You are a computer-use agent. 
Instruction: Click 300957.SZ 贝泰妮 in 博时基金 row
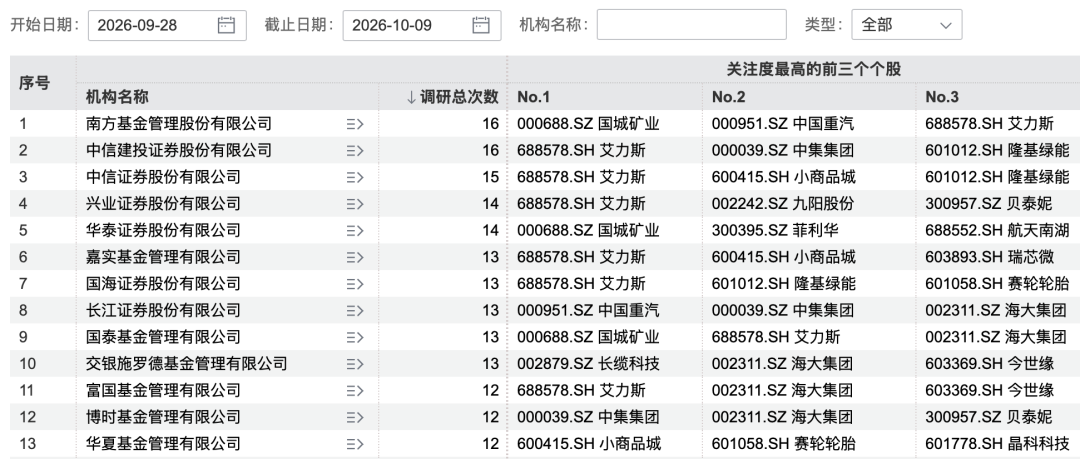click(x=989, y=417)
